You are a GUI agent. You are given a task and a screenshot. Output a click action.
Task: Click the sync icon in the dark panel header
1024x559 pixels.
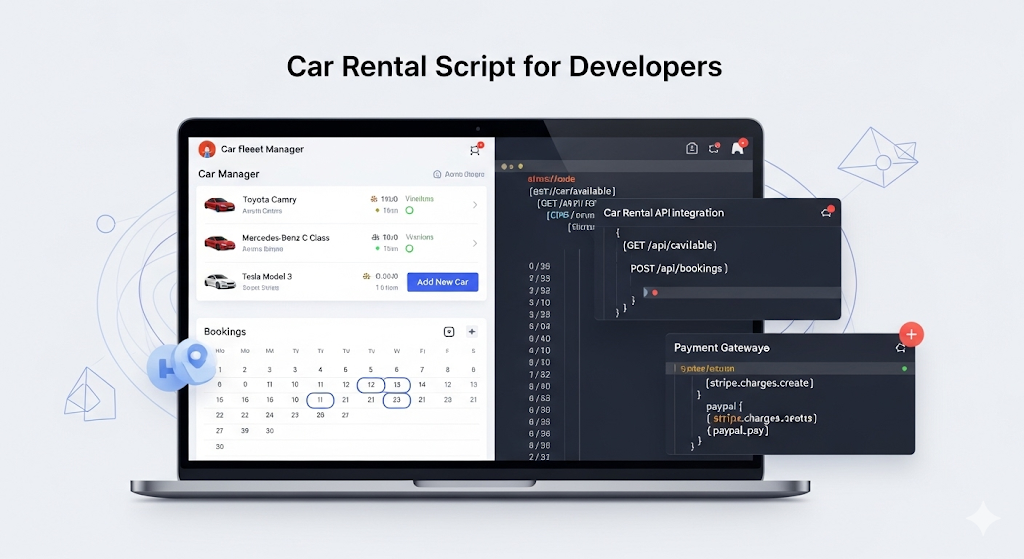[714, 148]
